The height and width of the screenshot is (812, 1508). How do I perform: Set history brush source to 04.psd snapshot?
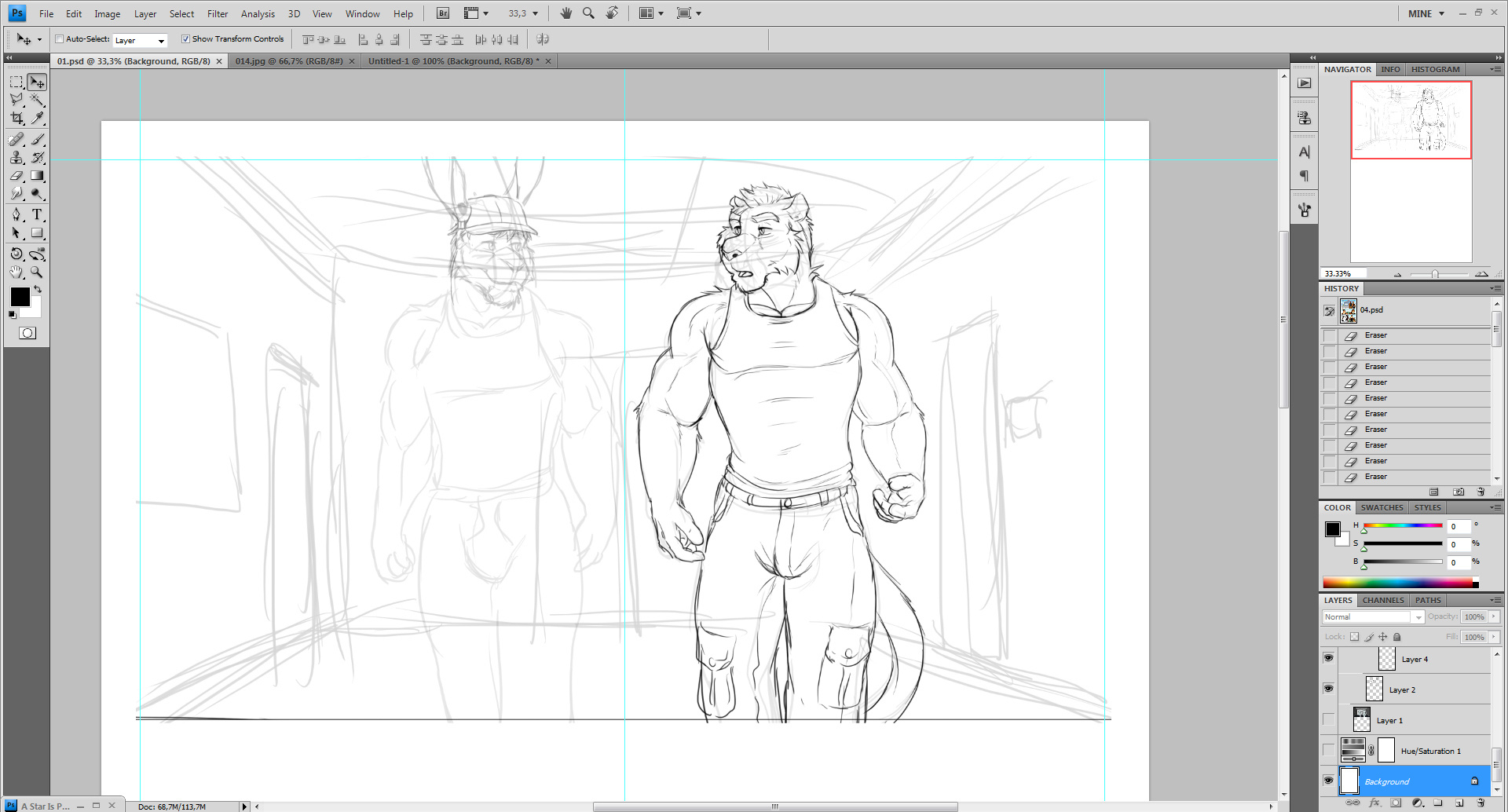(1329, 311)
